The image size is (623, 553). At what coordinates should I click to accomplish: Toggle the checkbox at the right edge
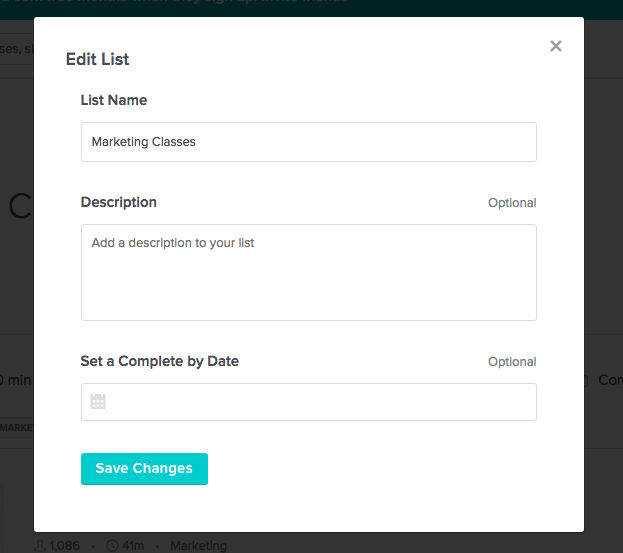pyautogui.click(x=586, y=380)
